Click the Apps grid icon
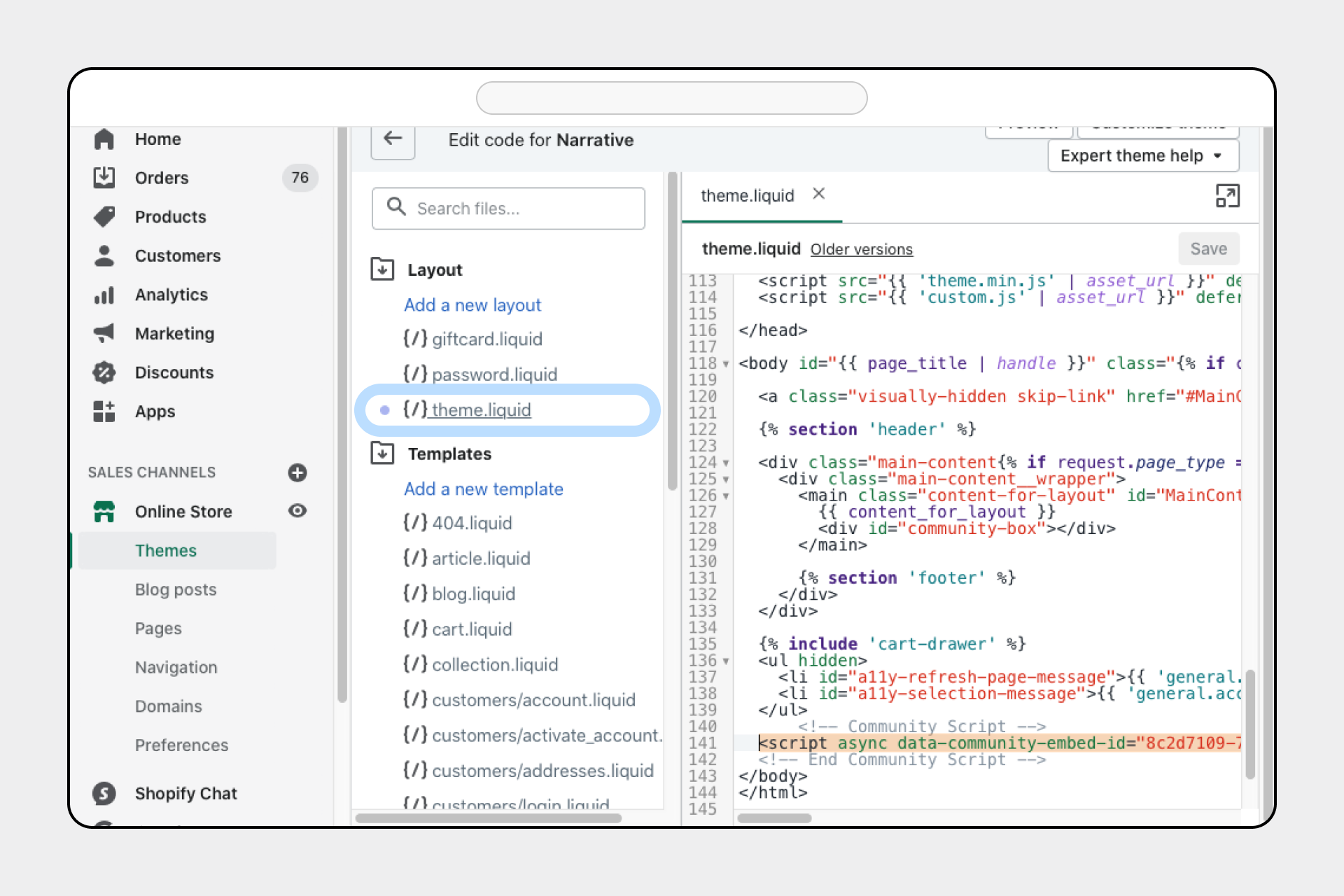This screenshot has height=896, width=1344. (x=104, y=412)
